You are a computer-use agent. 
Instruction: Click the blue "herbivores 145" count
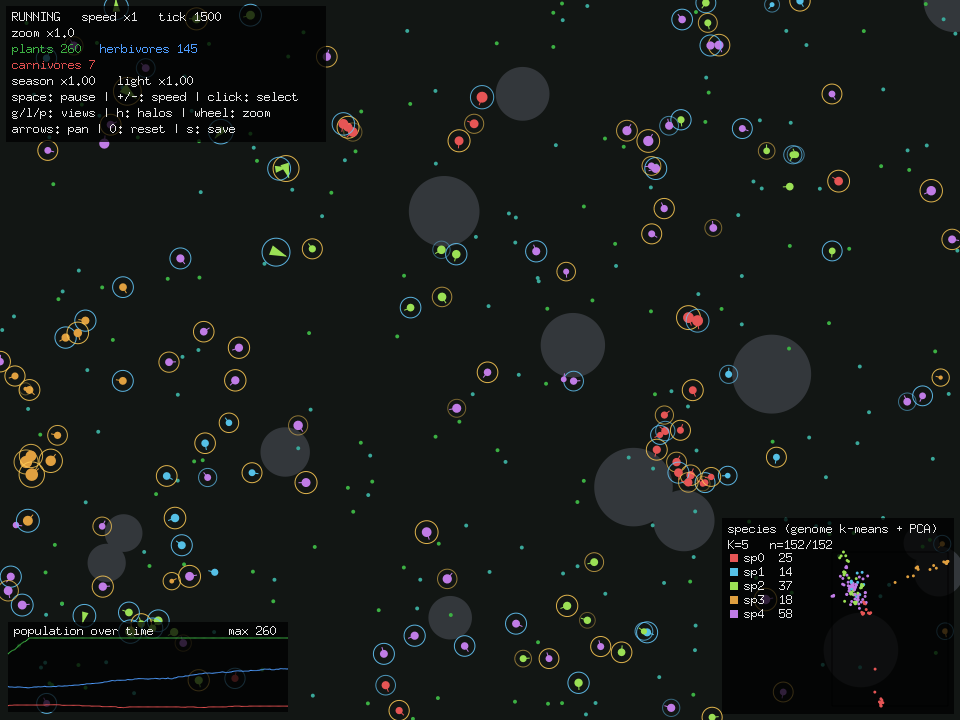tap(148, 49)
